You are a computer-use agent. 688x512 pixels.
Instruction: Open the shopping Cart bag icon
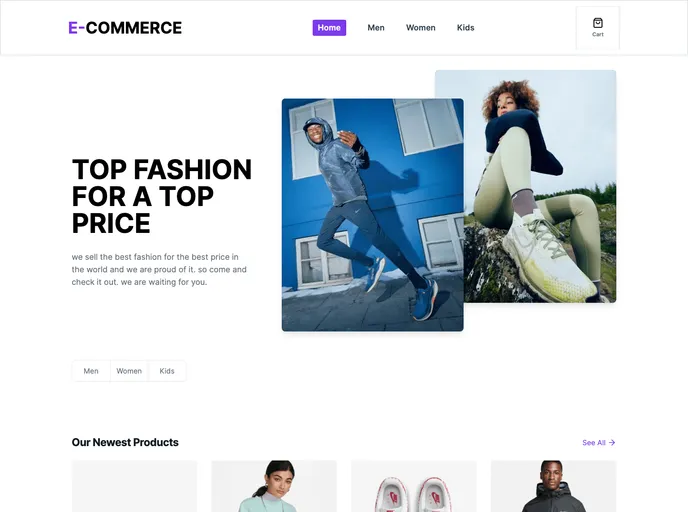pos(598,23)
